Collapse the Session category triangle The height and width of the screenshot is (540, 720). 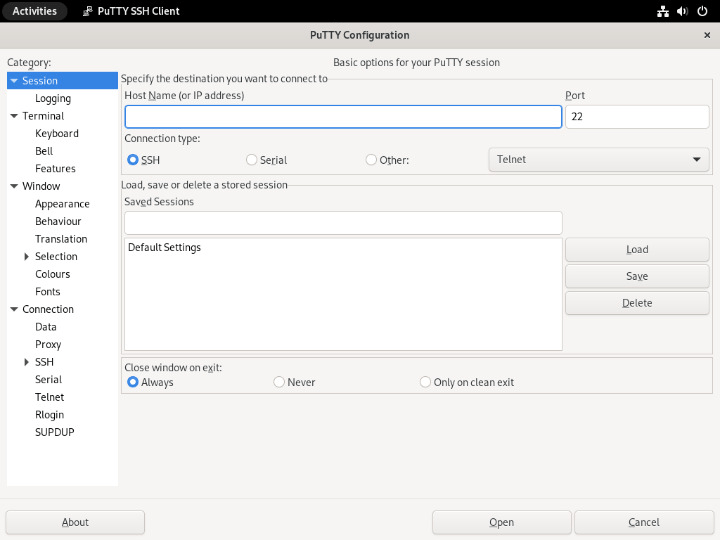point(14,81)
